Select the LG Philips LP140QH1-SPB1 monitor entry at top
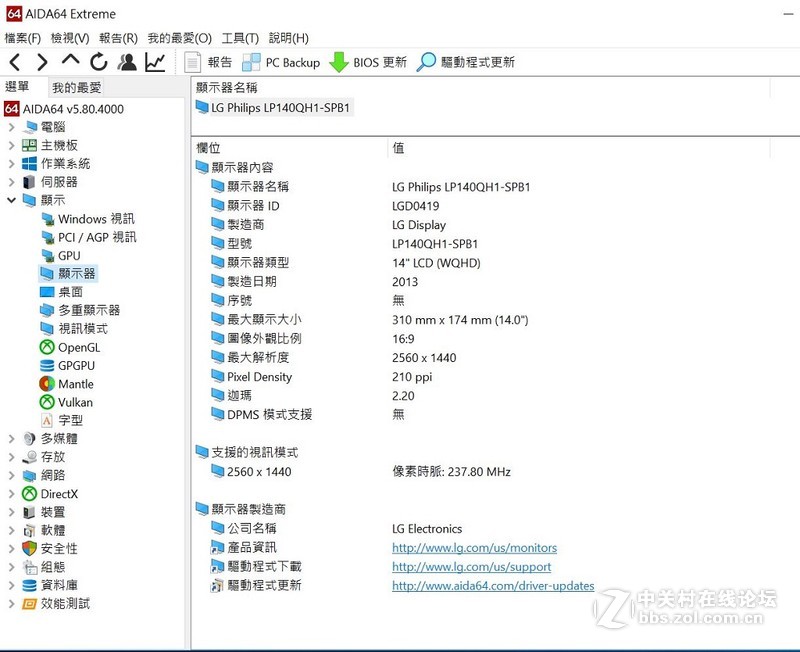 point(280,108)
